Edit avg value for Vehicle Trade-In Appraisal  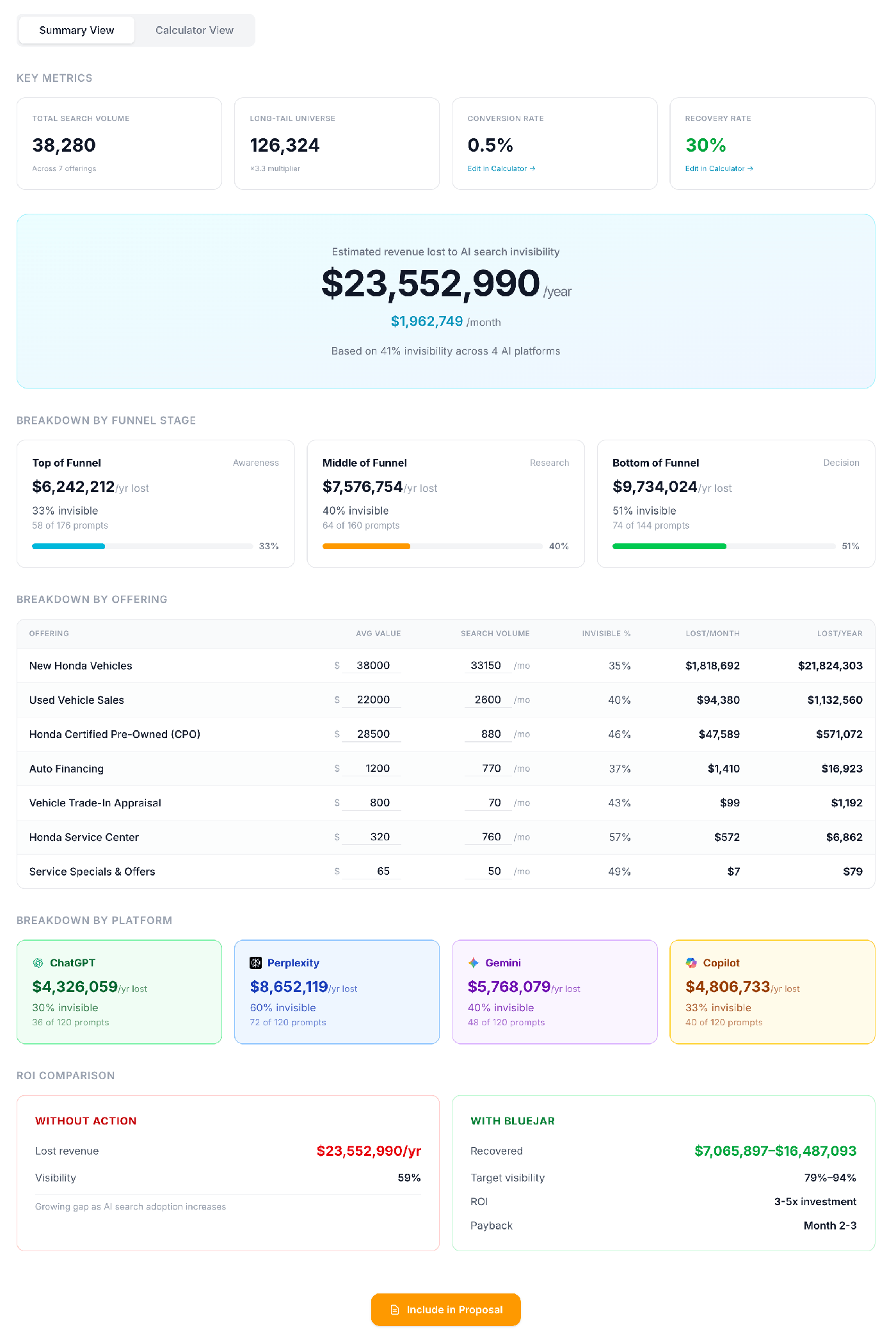coord(371,803)
